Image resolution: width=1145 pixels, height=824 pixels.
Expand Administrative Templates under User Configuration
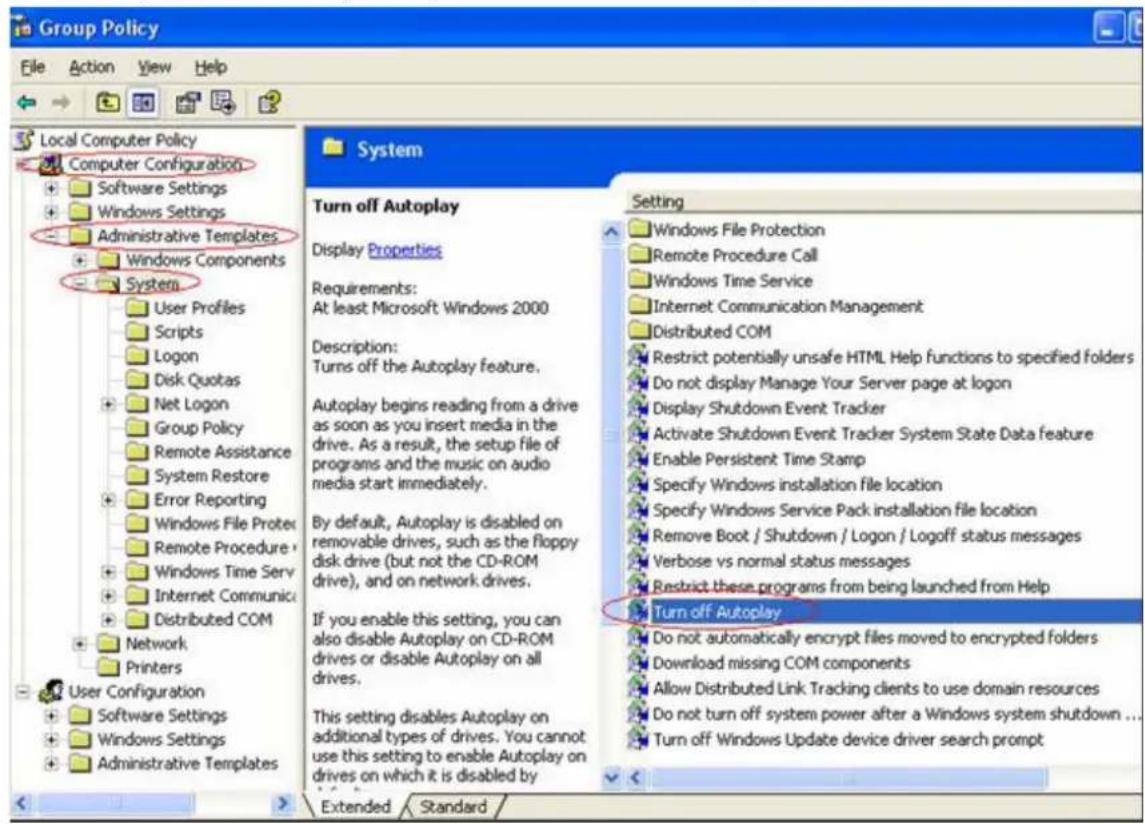point(51,763)
